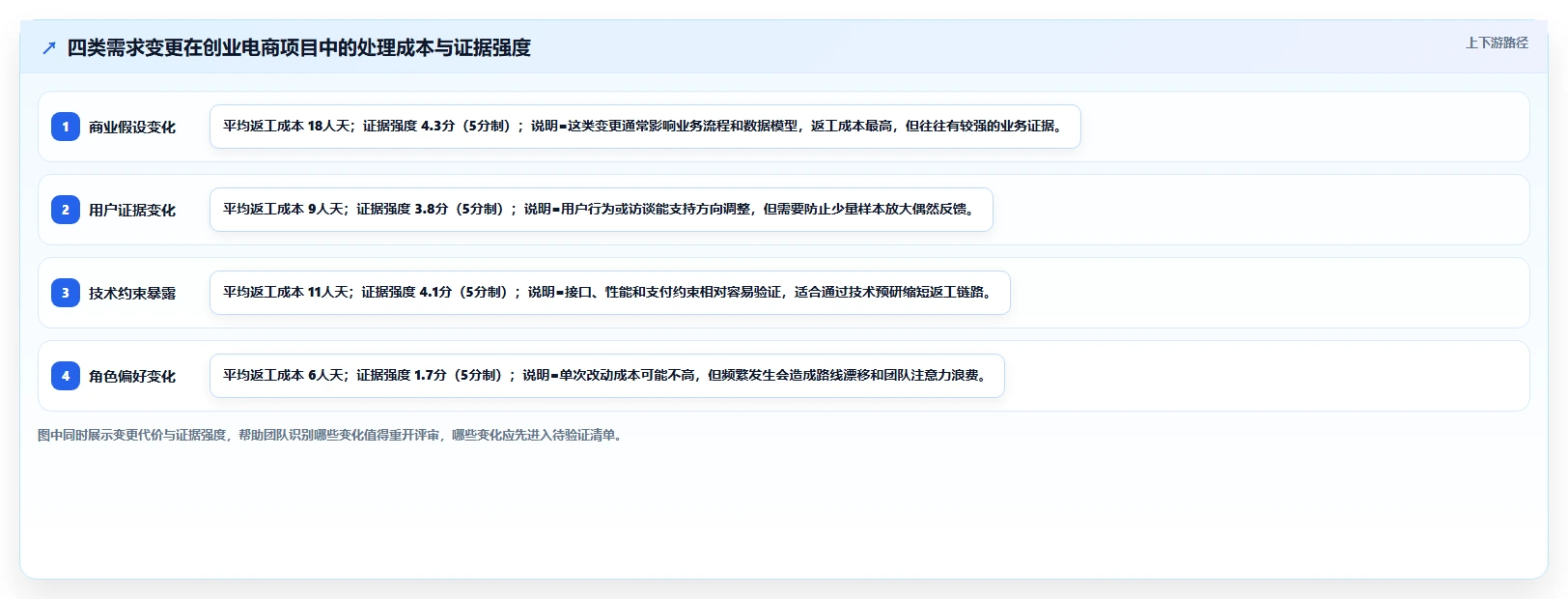This screenshot has height=599, width=1568.
Task: Click the description box with 18人天 rework cost
Action: [x=645, y=127]
